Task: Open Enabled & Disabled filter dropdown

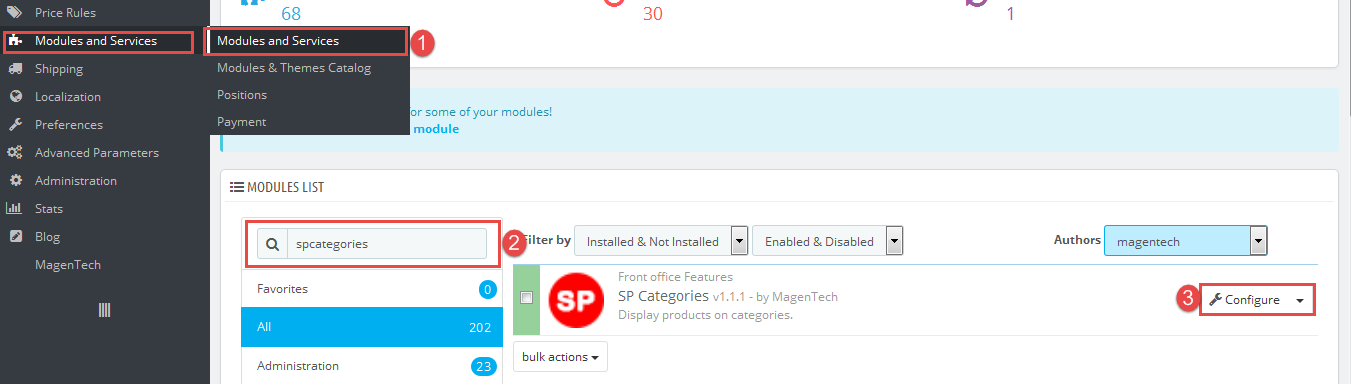Action: coord(827,241)
